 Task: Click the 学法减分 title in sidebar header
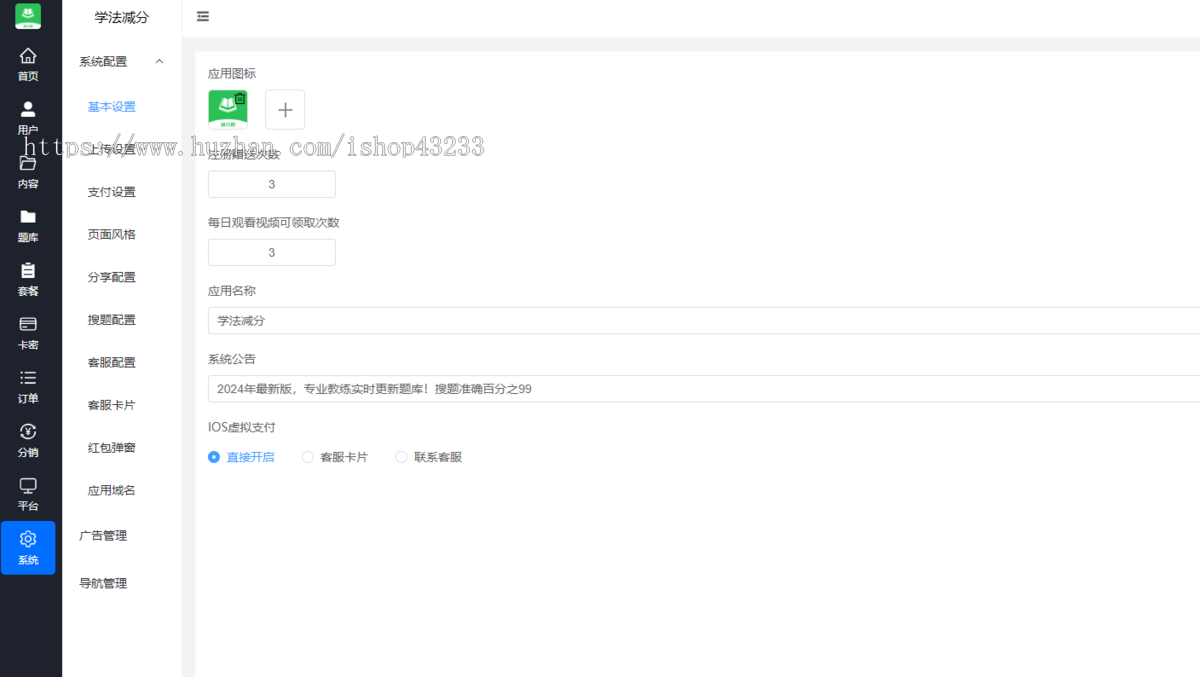122,17
